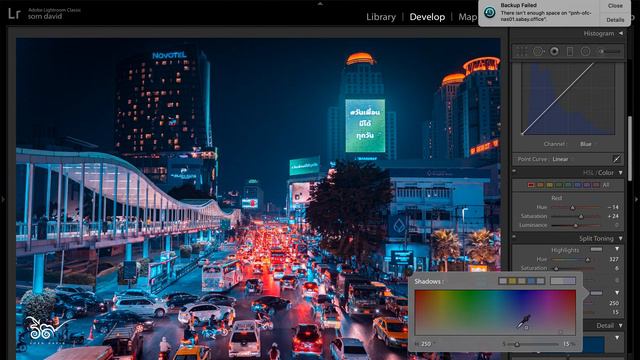This screenshot has width=640, height=360.
Task: Select All colors in HSL panel
Action: (x=606, y=185)
